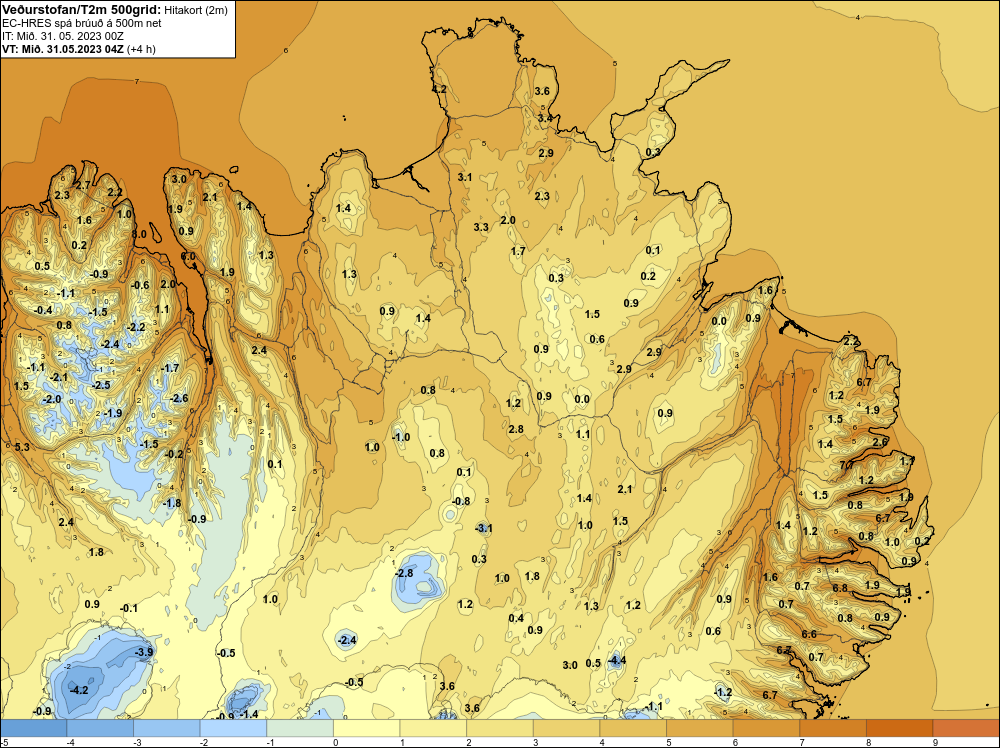Click the '-3.9' temperature value on the map
The width and height of the screenshot is (1000, 748).
pos(144,652)
